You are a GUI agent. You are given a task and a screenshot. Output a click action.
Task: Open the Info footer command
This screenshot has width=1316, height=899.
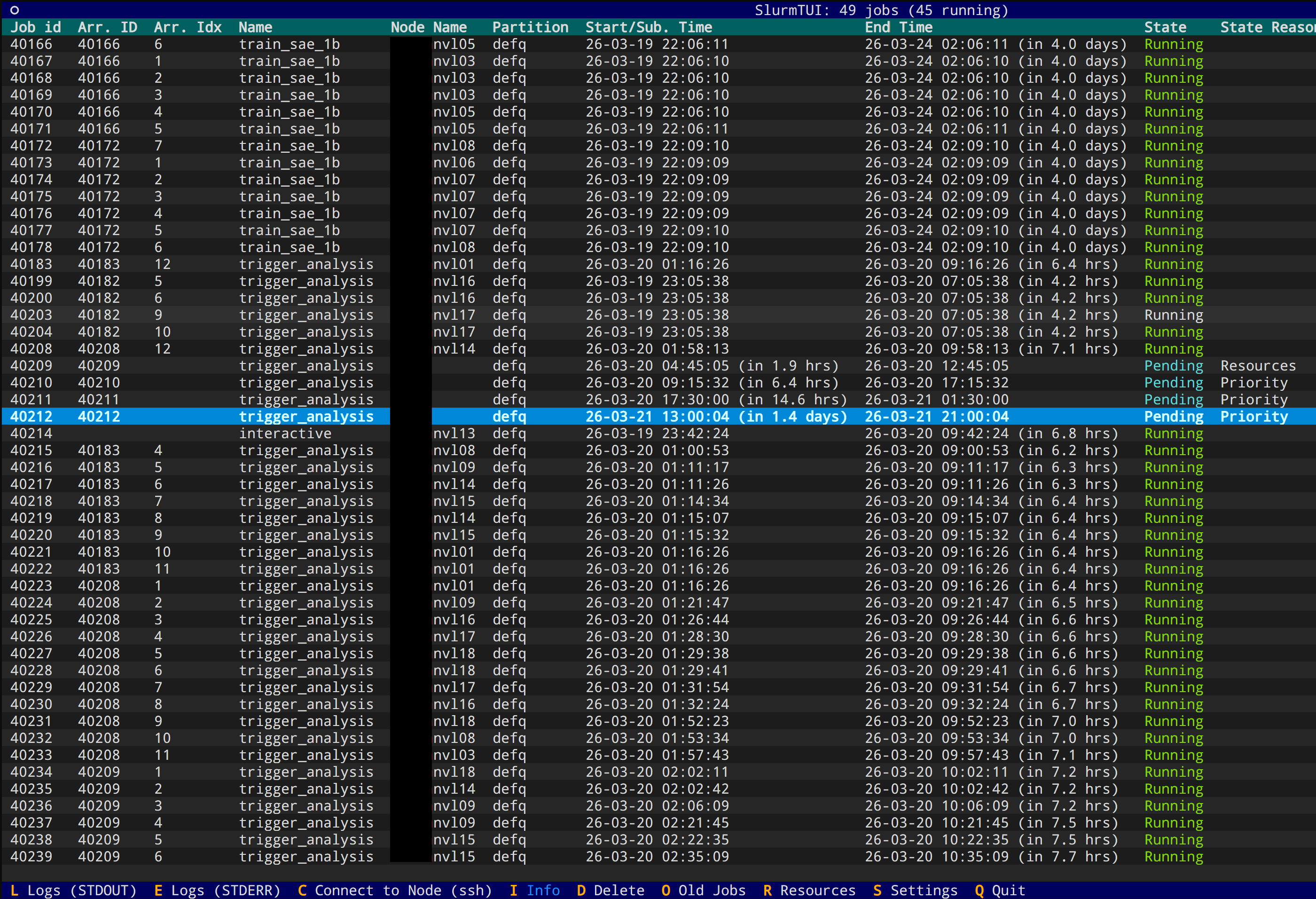[x=534, y=891]
